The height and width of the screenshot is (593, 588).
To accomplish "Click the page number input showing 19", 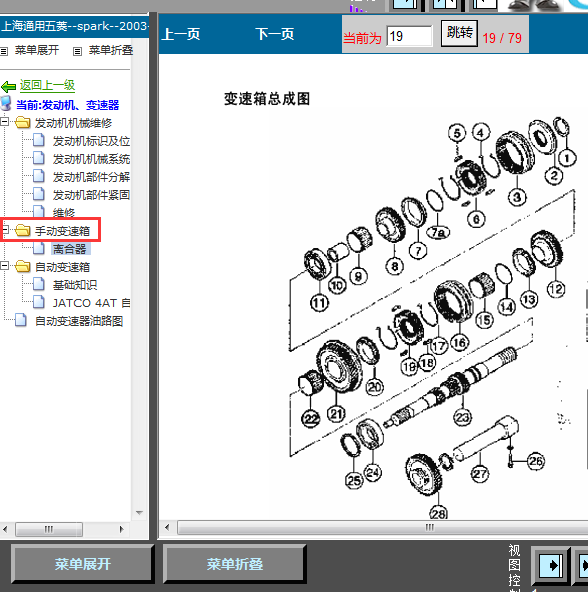I will point(409,36).
